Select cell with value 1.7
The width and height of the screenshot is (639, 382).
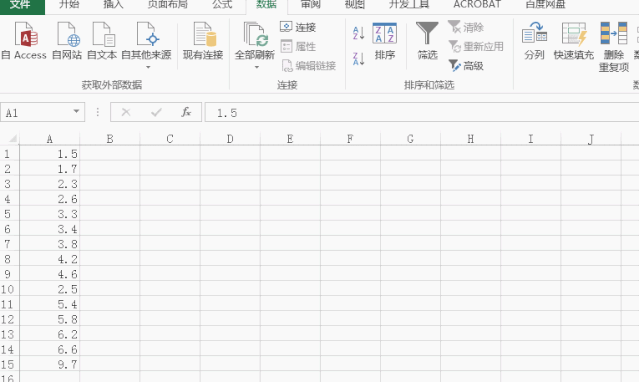[x=49, y=169]
